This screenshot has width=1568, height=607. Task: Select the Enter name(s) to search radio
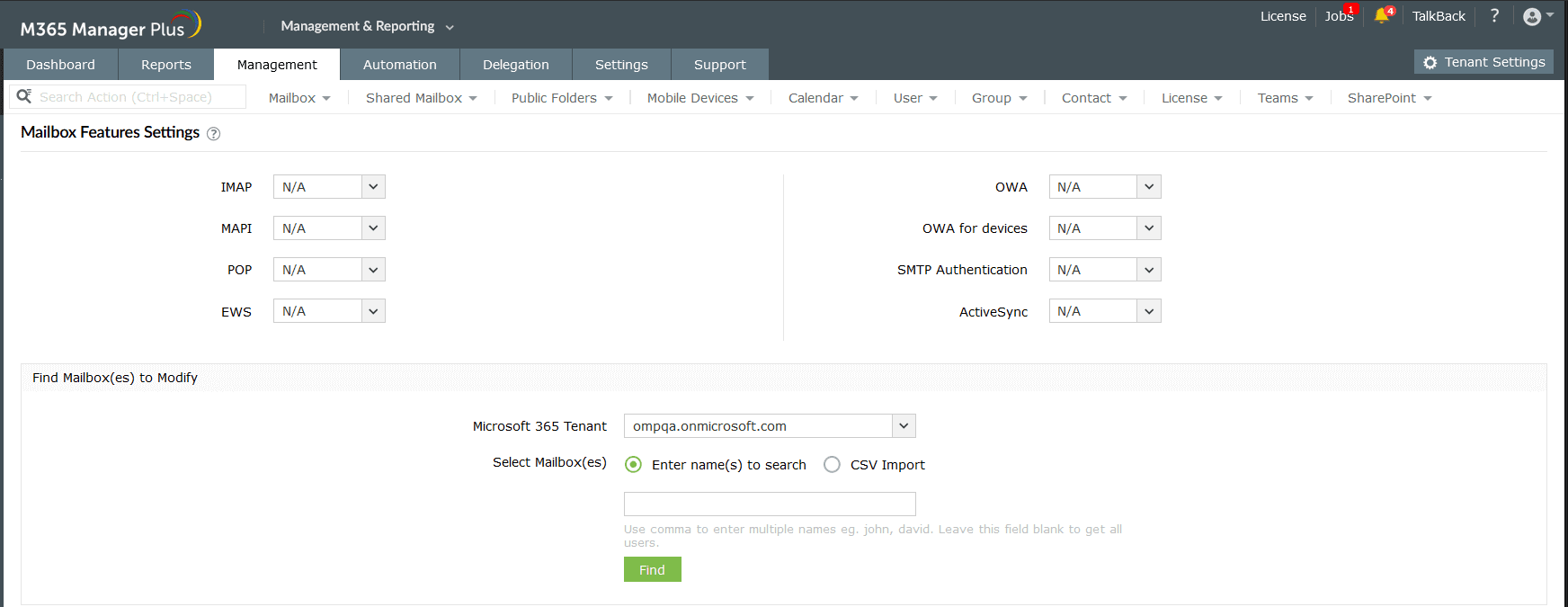click(634, 465)
